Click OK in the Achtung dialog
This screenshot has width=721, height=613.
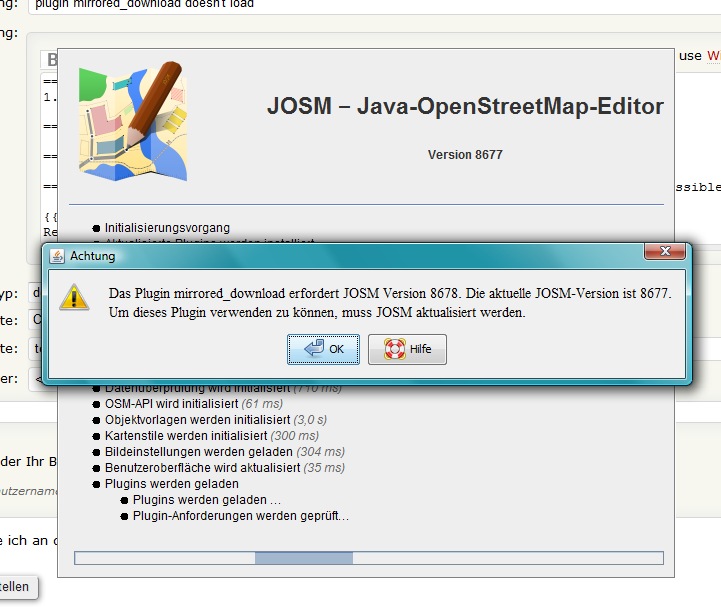tap(323, 349)
